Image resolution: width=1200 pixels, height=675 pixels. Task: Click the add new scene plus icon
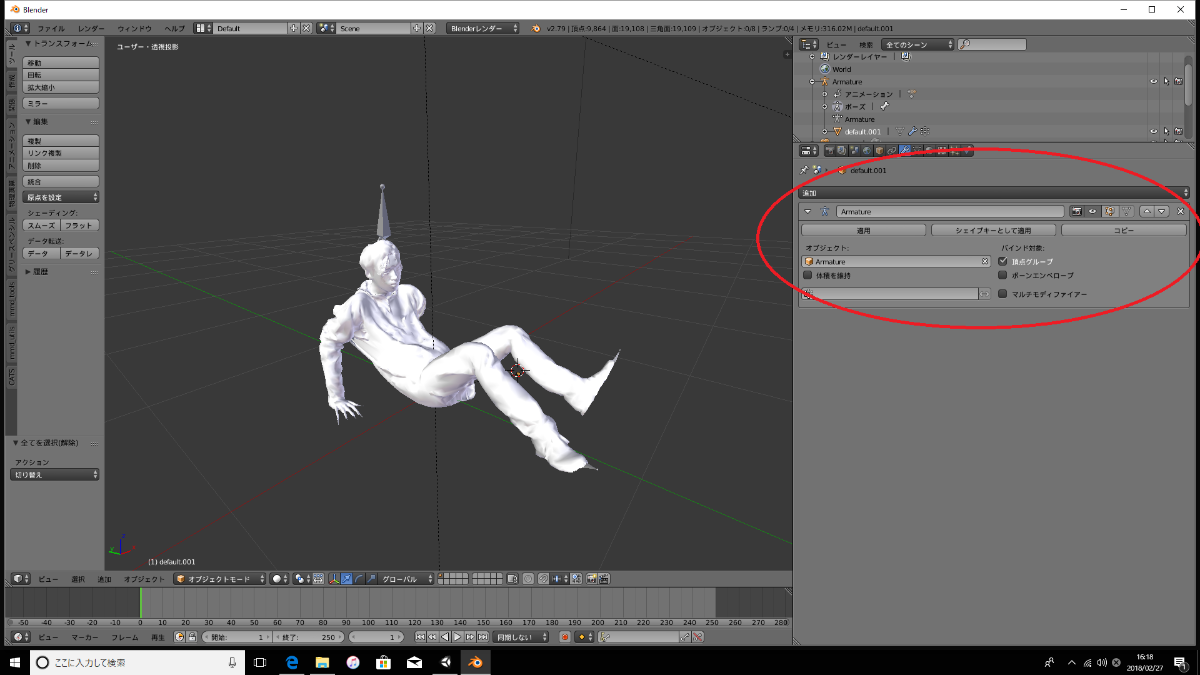[x=416, y=28]
